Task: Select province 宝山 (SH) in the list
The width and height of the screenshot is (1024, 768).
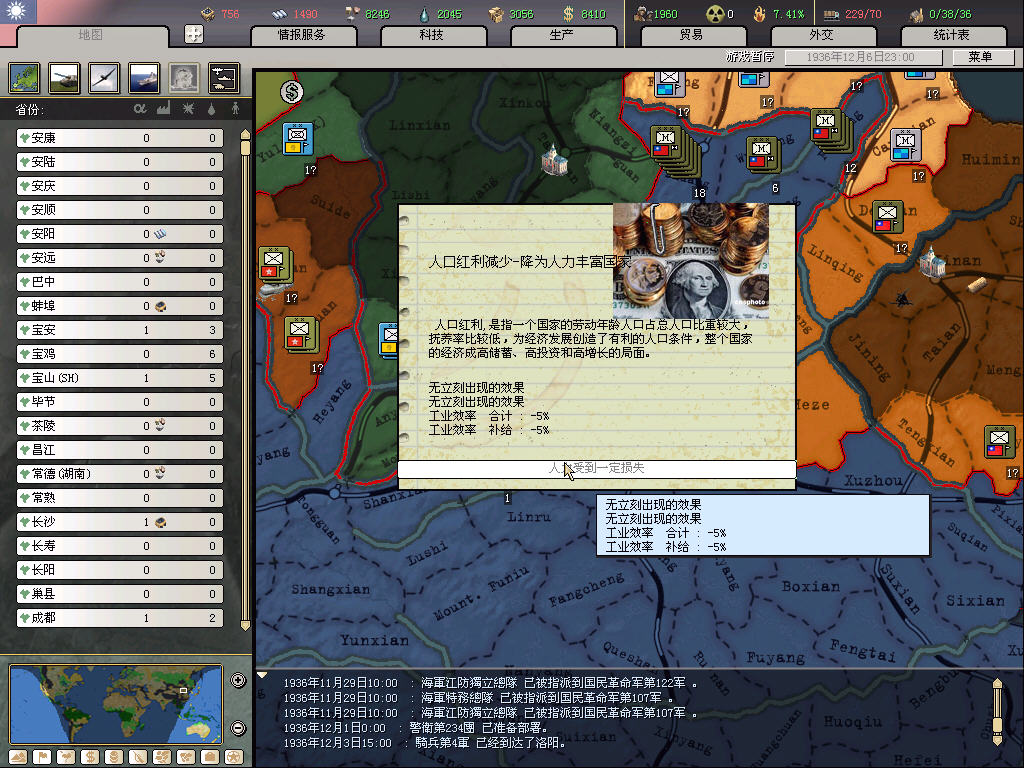Action: (120, 377)
